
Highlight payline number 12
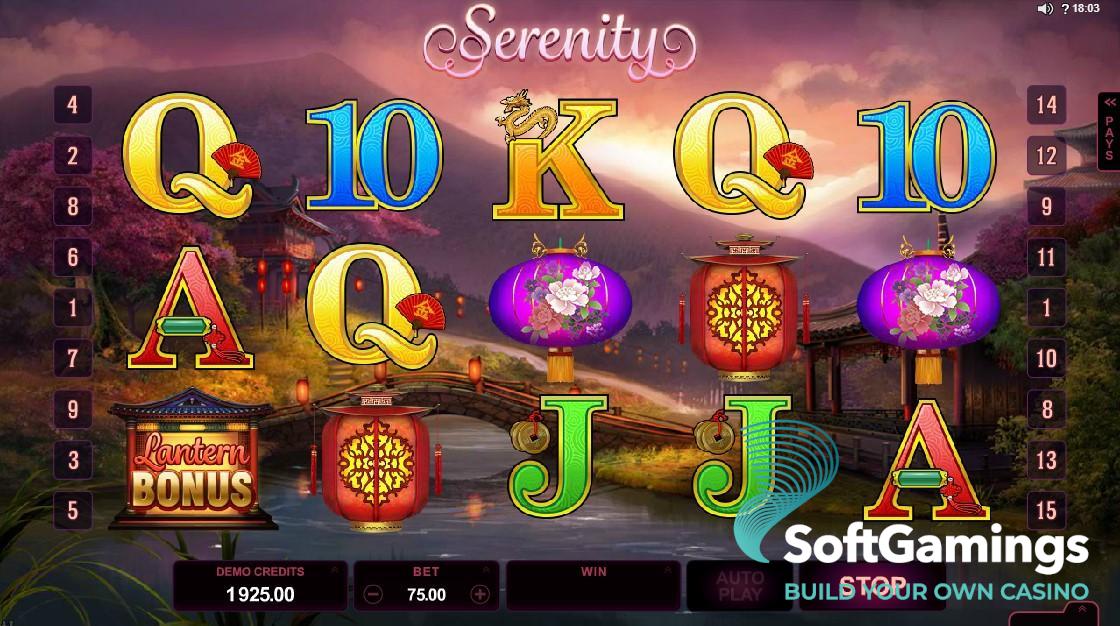coord(1046,156)
